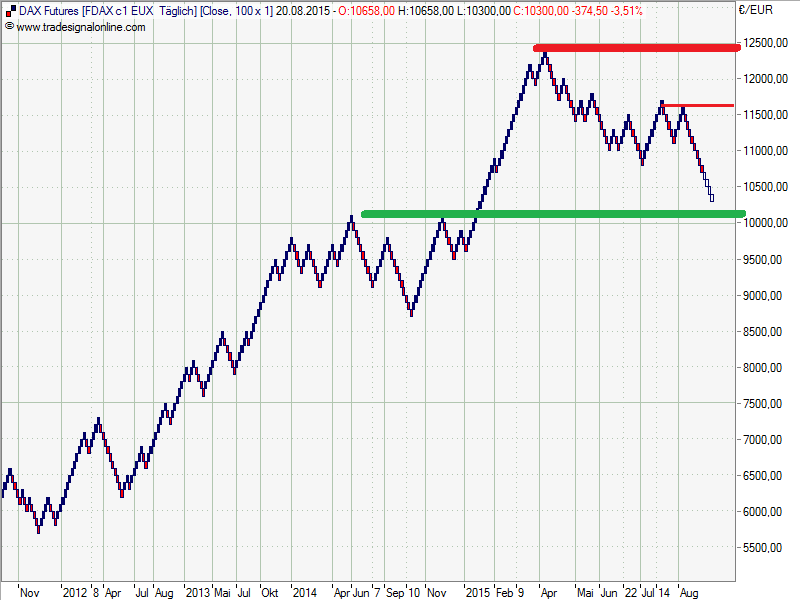Click the high value H:10658,00
The image size is (800, 600).
pyautogui.click(x=426, y=11)
